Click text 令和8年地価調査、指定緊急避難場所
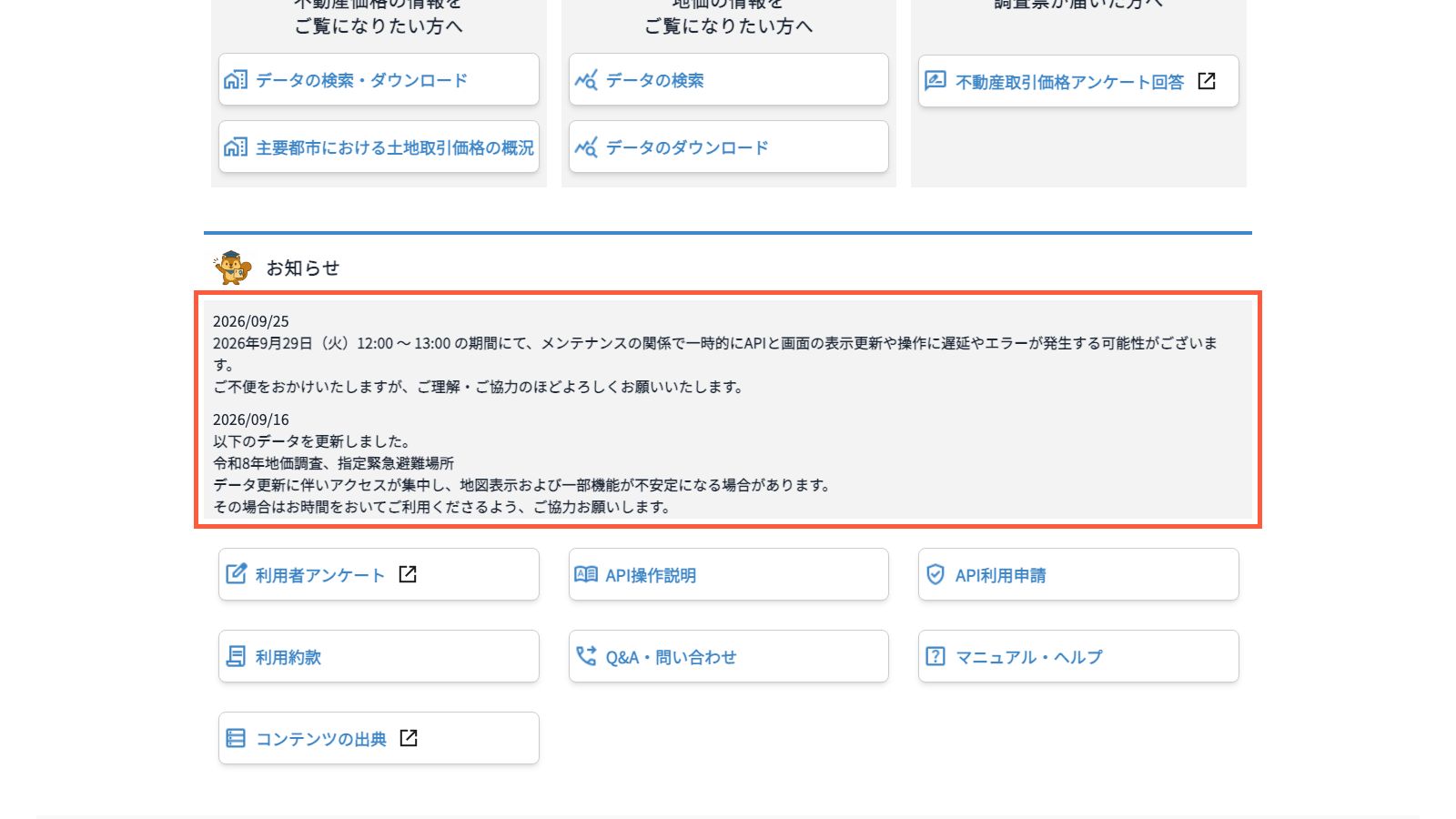 pos(333,463)
